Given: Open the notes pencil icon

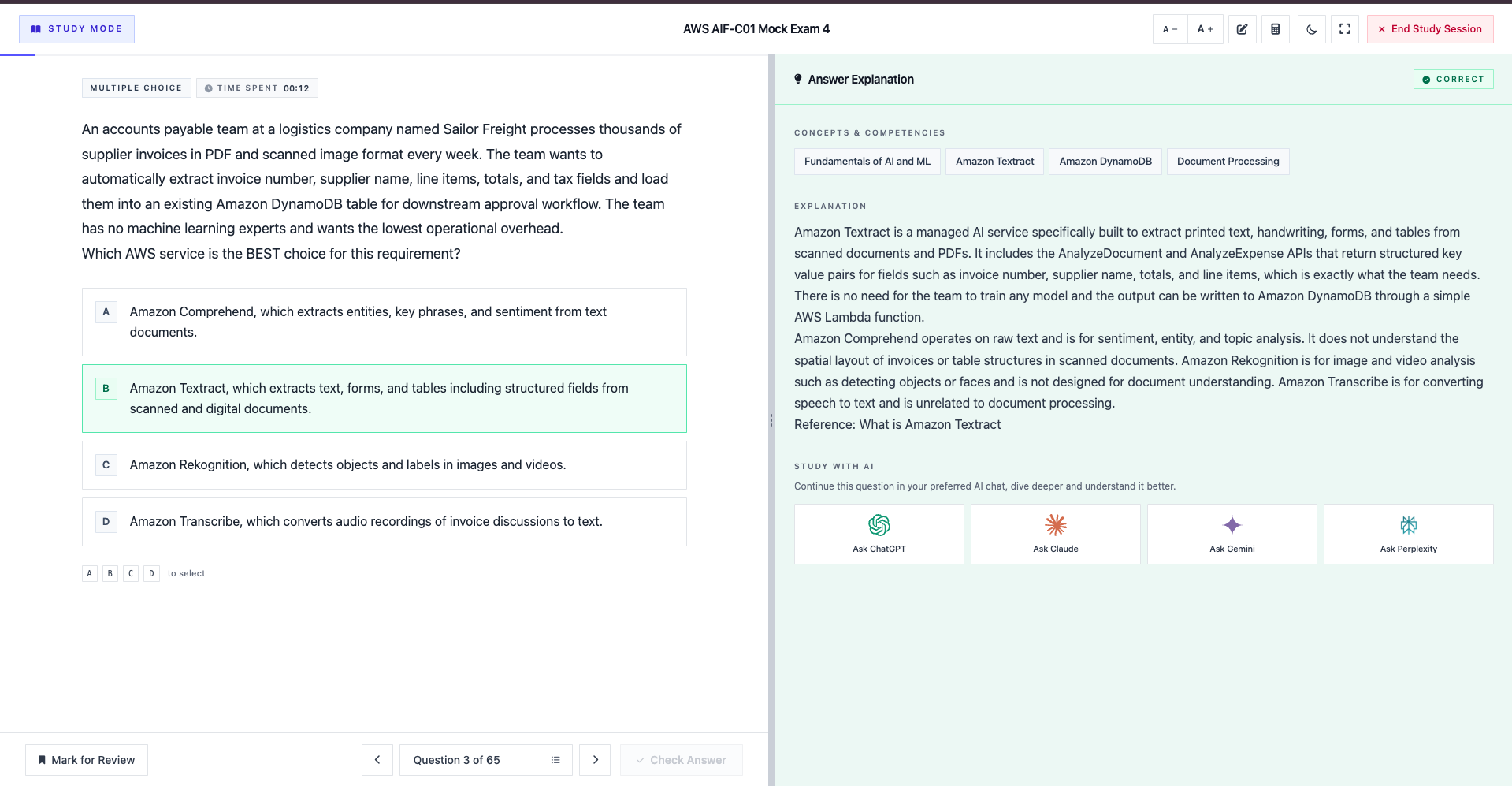Looking at the screenshot, I should pyautogui.click(x=1242, y=29).
